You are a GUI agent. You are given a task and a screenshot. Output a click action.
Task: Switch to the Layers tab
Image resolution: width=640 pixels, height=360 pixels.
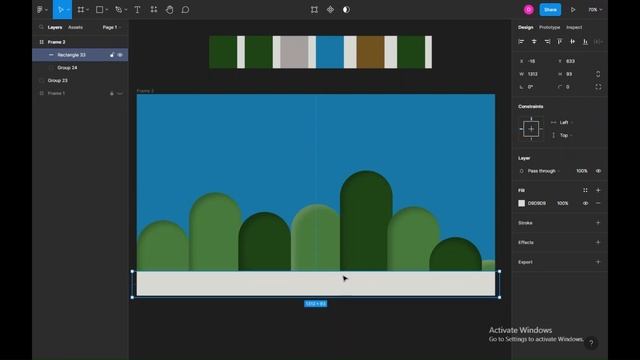(x=55, y=27)
